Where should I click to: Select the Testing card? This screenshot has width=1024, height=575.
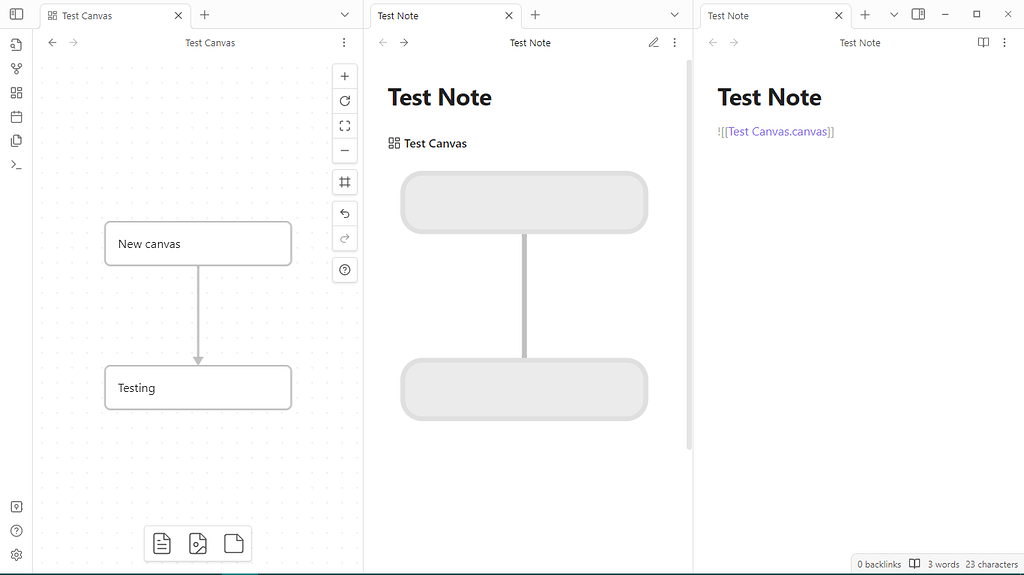(x=198, y=387)
